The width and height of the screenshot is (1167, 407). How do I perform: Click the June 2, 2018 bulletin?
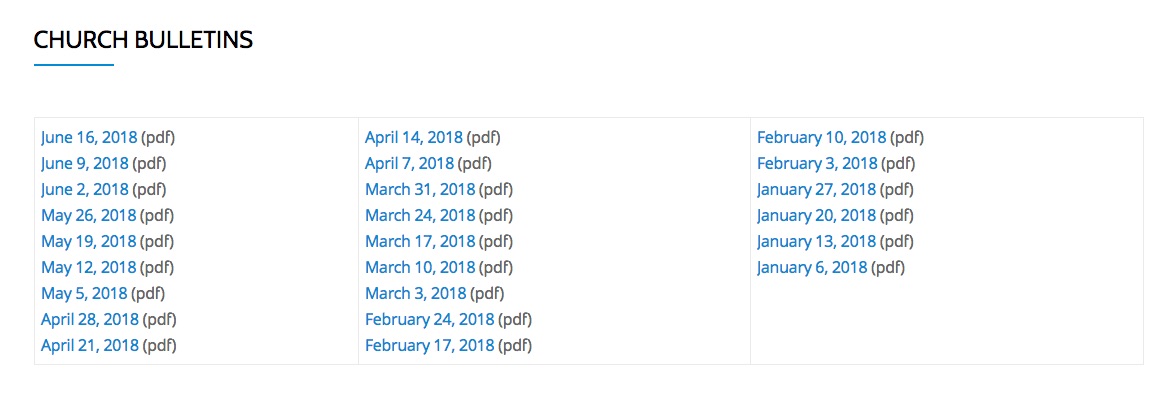point(85,190)
